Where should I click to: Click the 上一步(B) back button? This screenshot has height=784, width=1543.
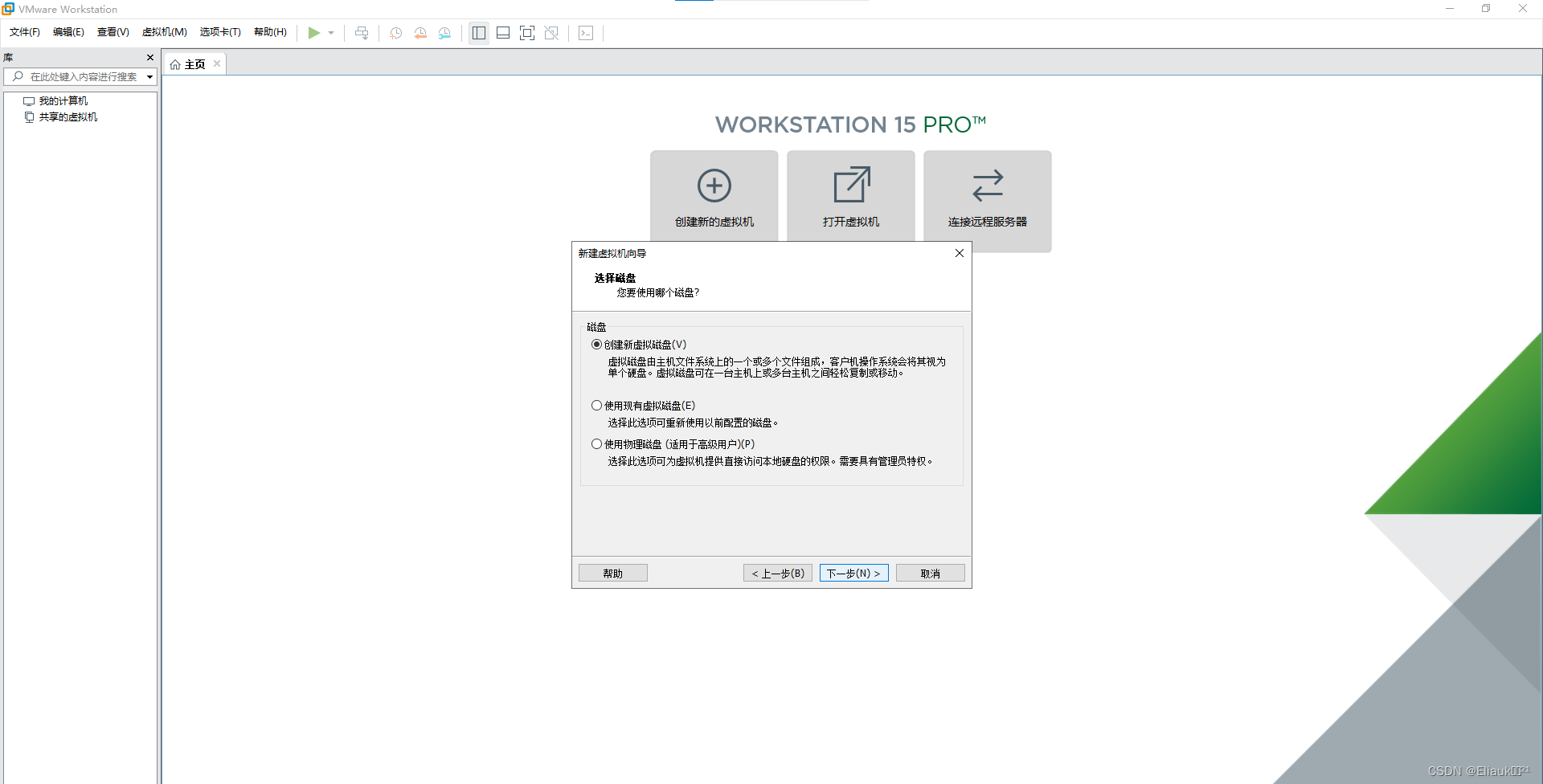[x=778, y=574]
